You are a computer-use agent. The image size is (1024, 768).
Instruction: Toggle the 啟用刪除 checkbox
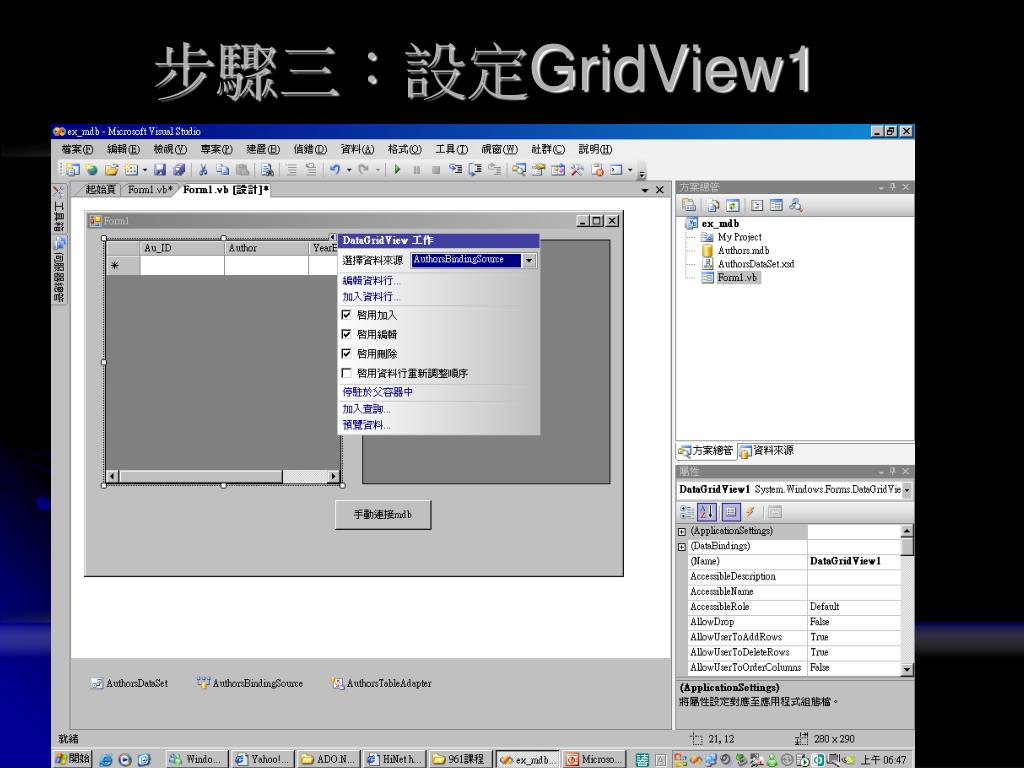(x=347, y=353)
